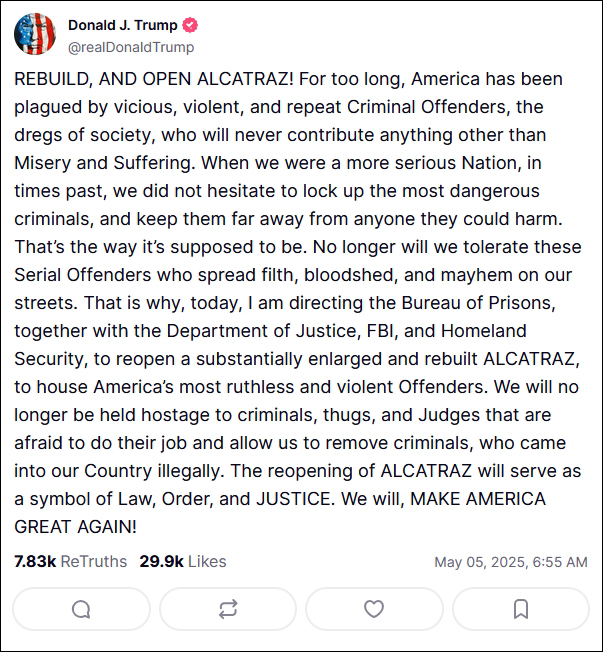Open the May 05, 2025 timestamp
Screen dimensions: 603x652
tap(510, 562)
